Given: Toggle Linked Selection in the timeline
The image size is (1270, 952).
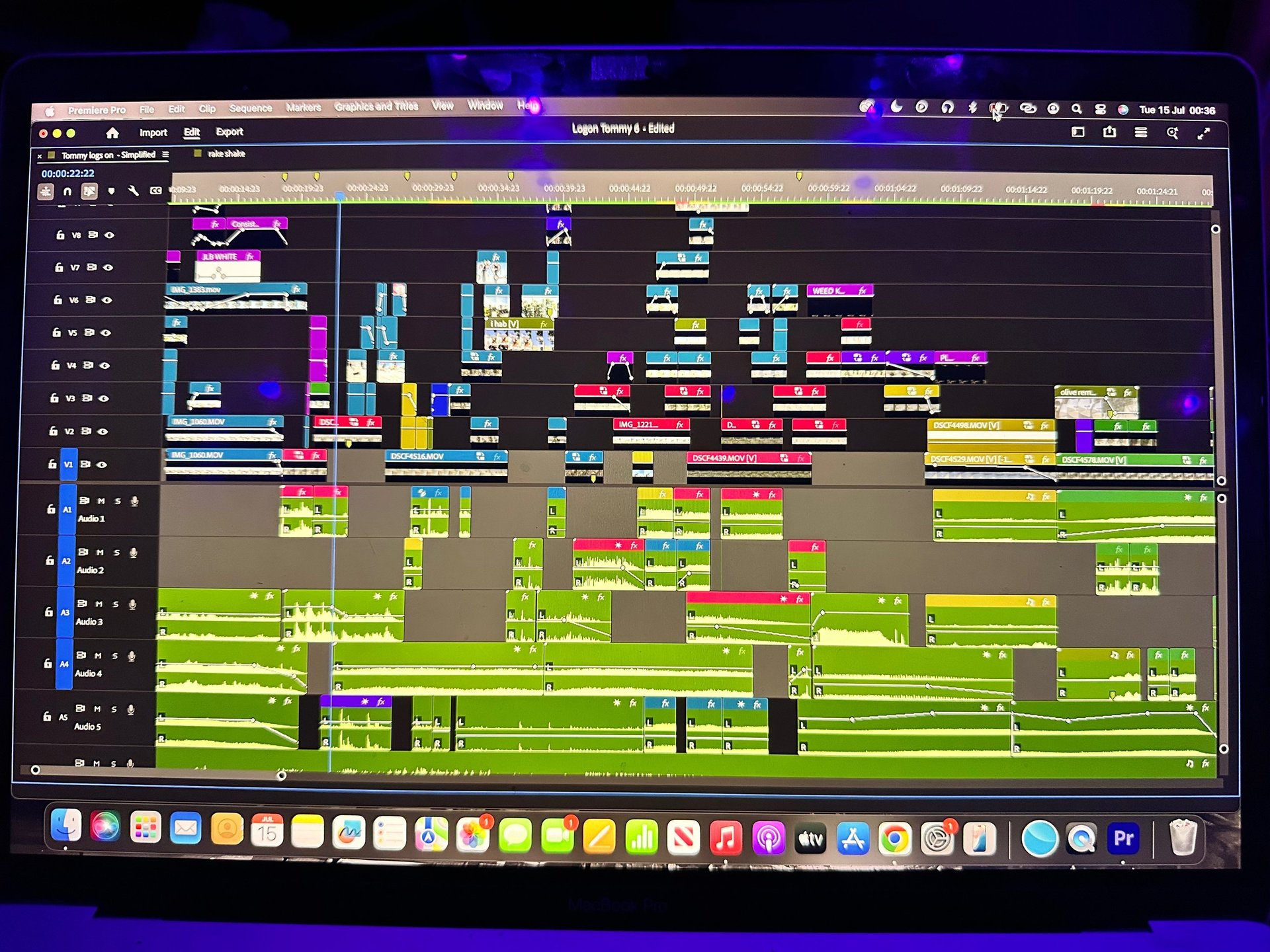Looking at the screenshot, I should (89, 192).
